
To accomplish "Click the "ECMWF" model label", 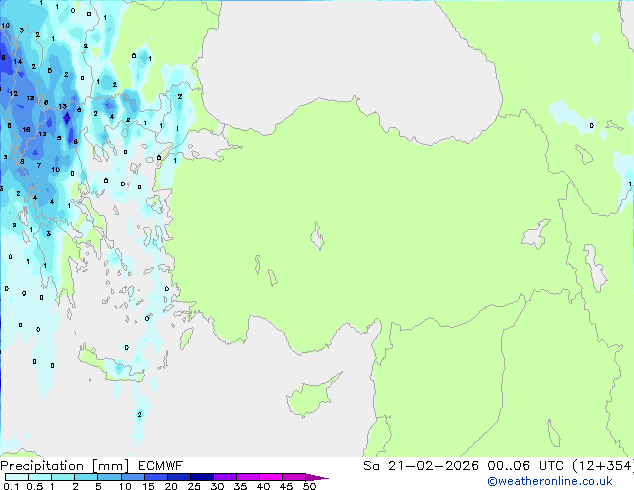I will click(x=161, y=466).
